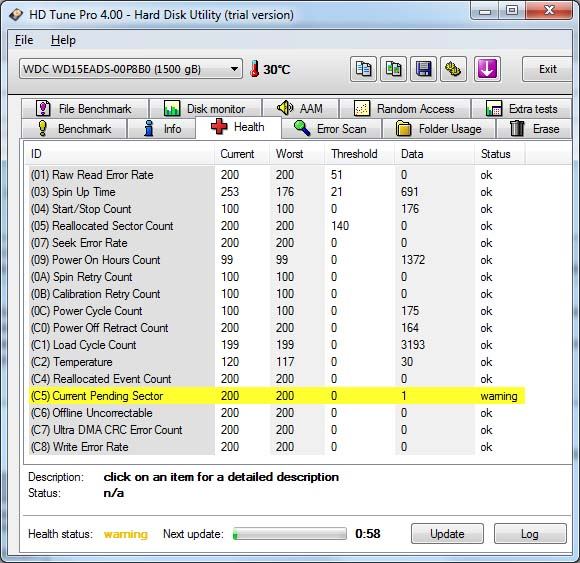Switch to the File Benchmark tab
Viewport: 580px width, 563px height.
(x=85, y=109)
